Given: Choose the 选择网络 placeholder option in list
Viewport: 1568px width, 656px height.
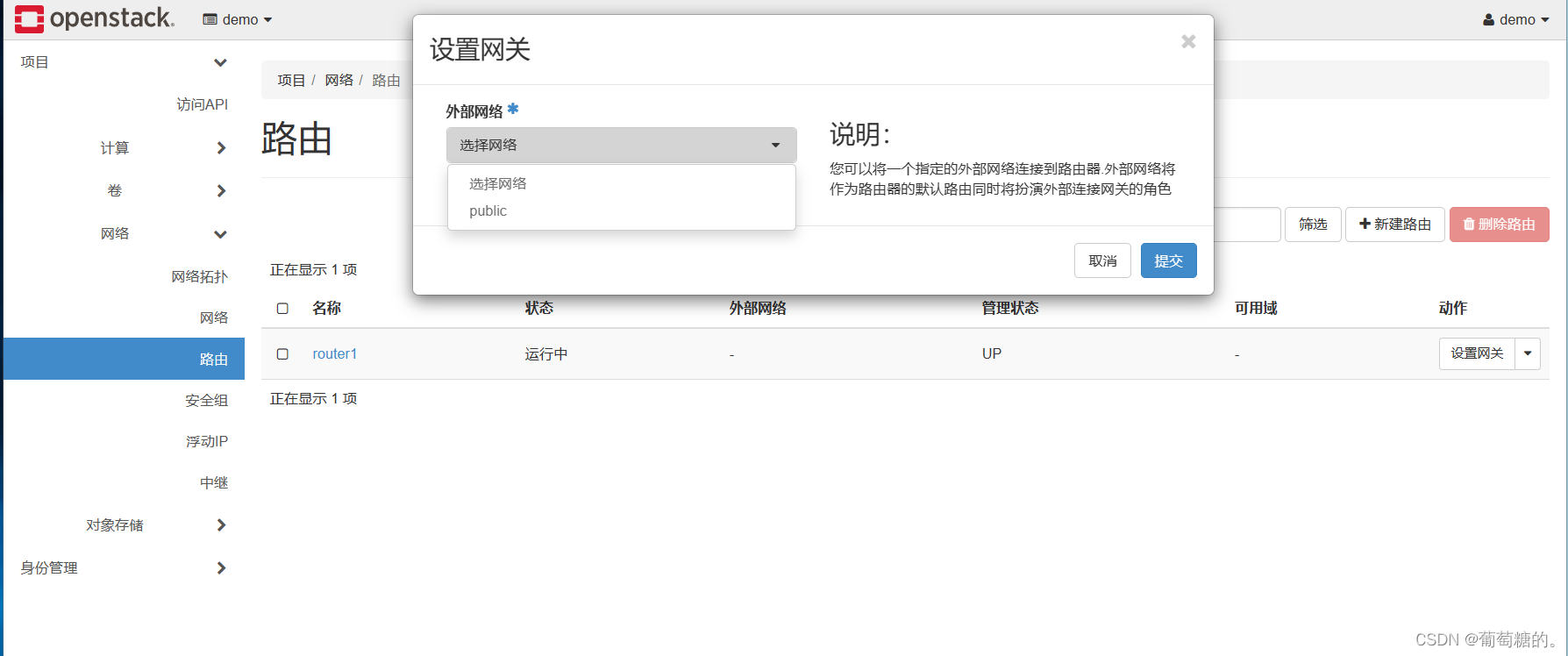Looking at the screenshot, I should point(622,183).
